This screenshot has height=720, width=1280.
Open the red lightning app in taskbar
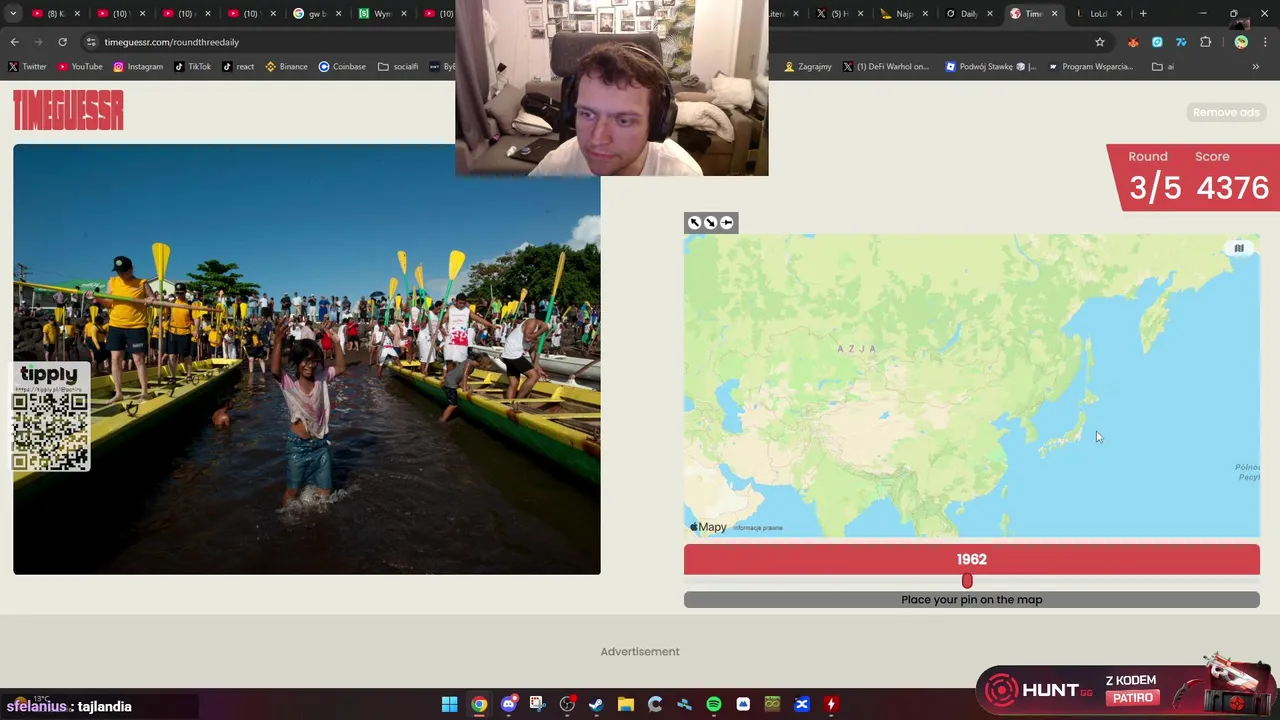[x=830, y=704]
